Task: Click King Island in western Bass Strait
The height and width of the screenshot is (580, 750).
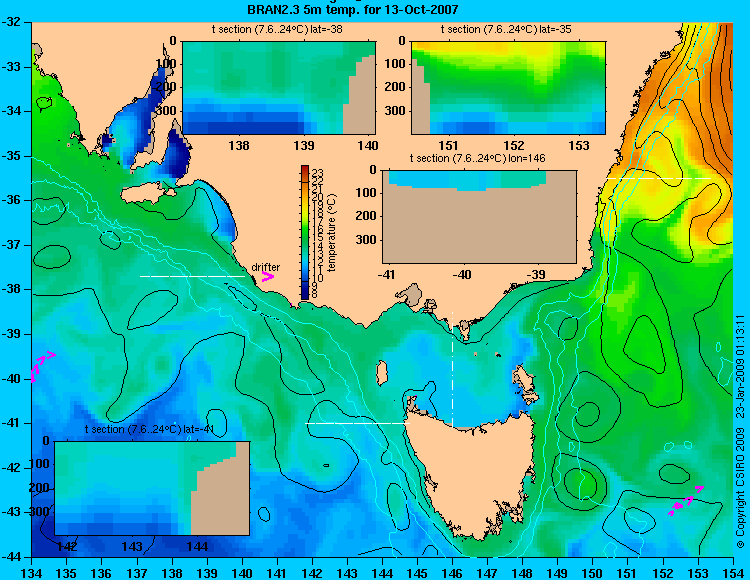Action: coord(382,373)
